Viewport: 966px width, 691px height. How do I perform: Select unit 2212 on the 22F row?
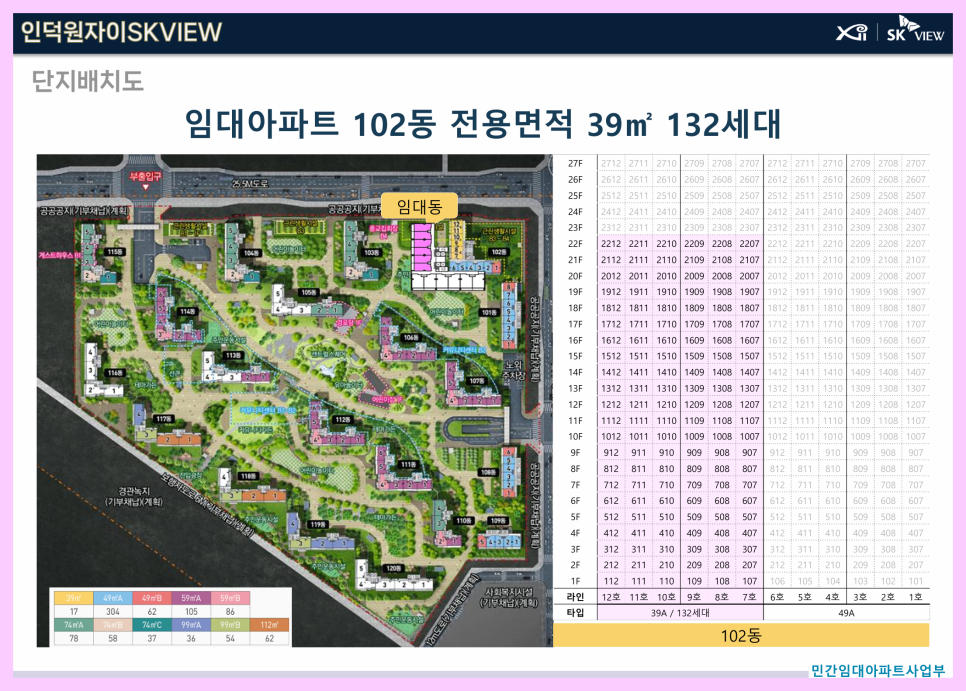(x=611, y=243)
